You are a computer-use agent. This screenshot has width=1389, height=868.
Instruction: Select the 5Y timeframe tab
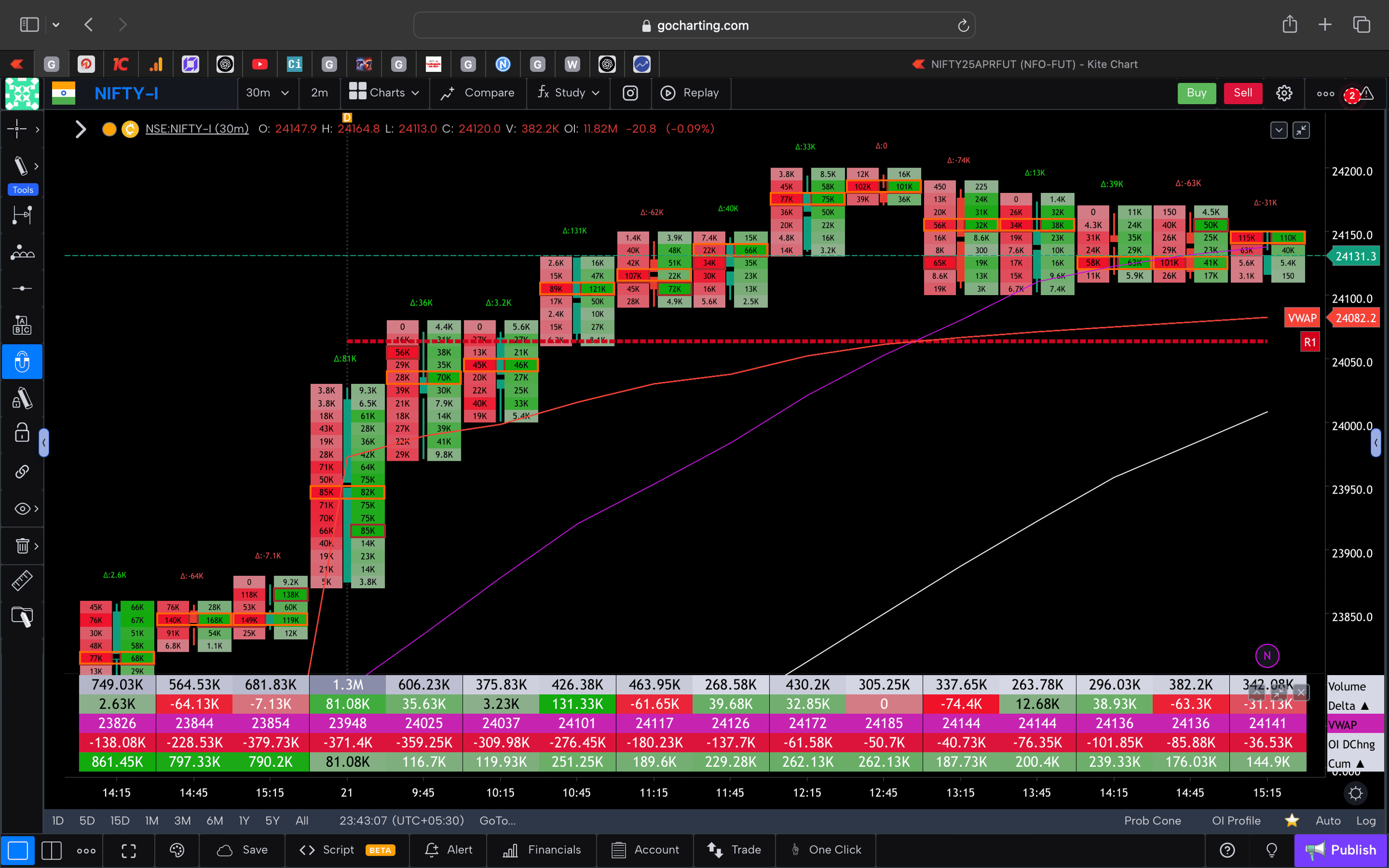tap(272, 820)
